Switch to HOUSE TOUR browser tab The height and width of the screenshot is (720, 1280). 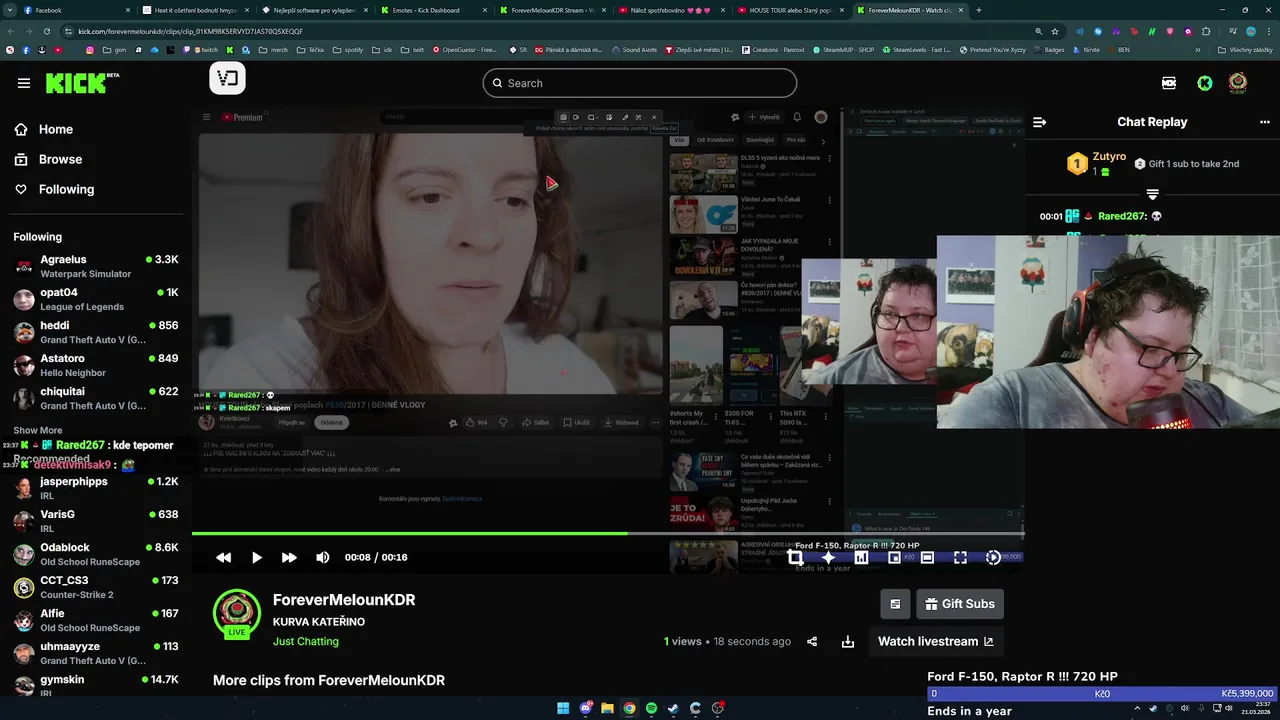tap(792, 10)
